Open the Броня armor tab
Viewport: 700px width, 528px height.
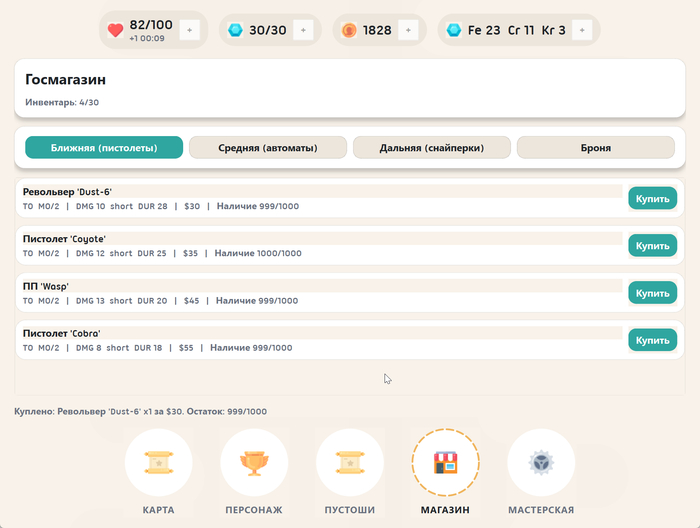pyautogui.click(x=595, y=148)
